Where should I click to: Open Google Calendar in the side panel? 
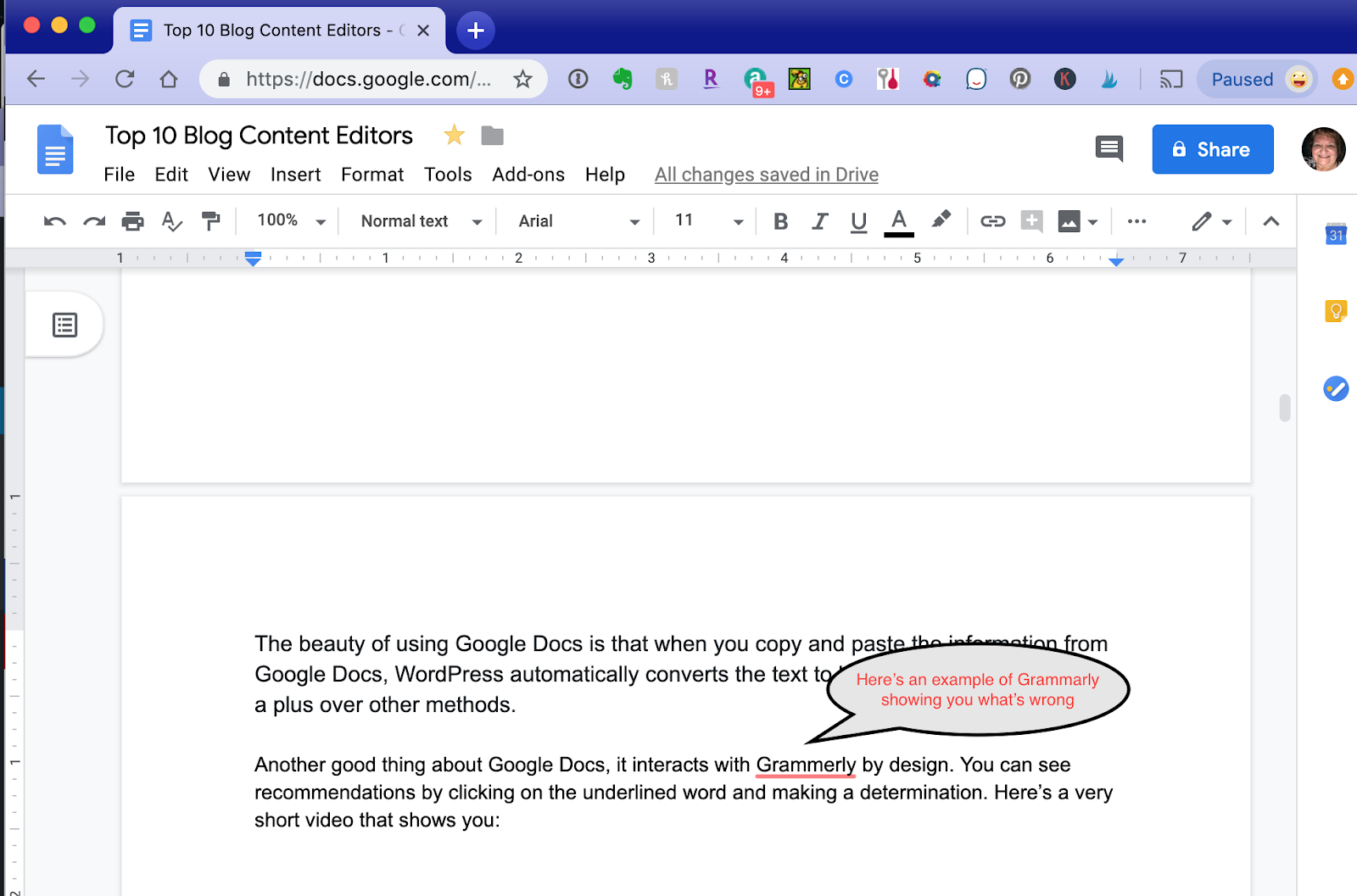pyautogui.click(x=1336, y=233)
